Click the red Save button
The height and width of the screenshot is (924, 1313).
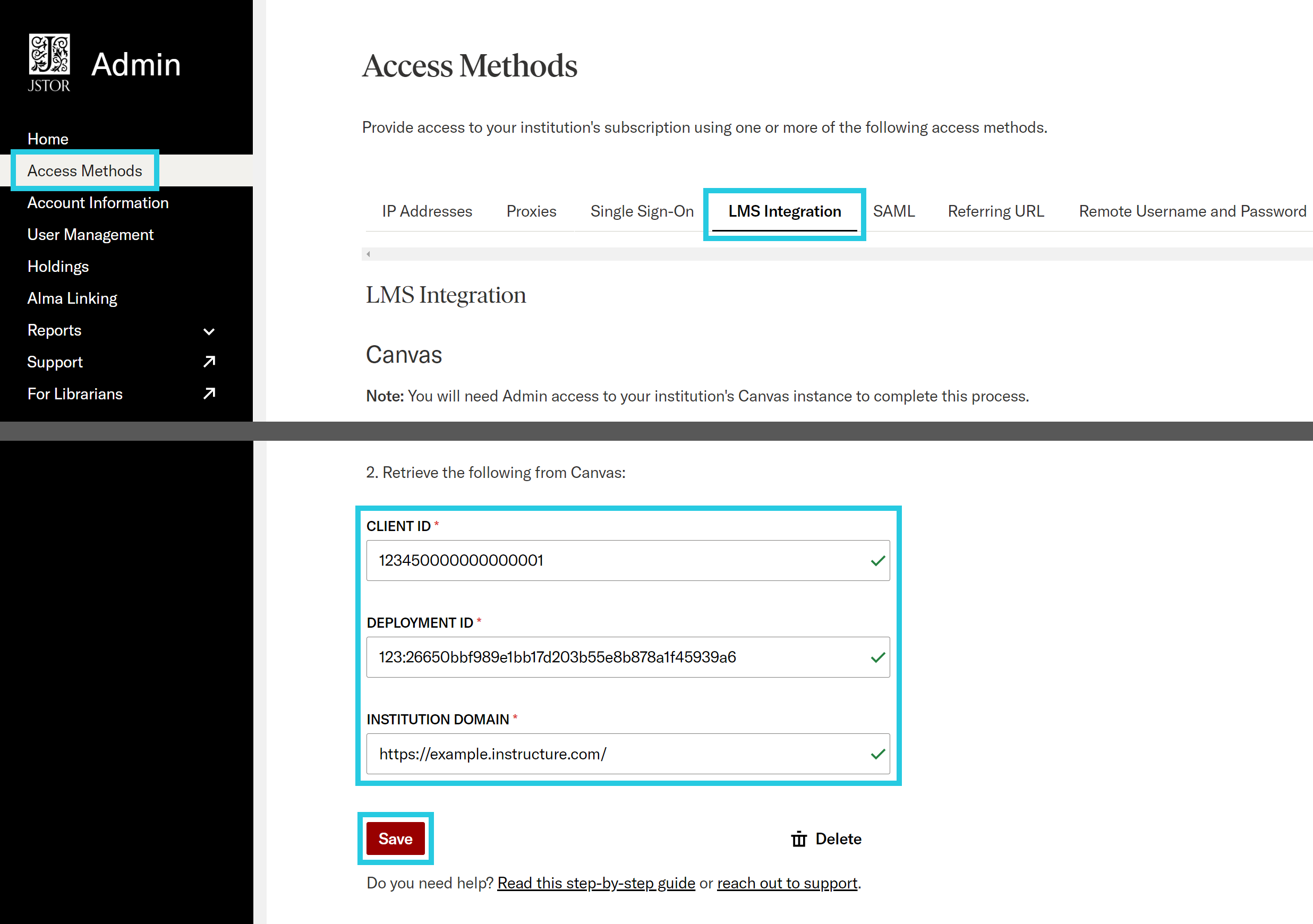(x=395, y=839)
